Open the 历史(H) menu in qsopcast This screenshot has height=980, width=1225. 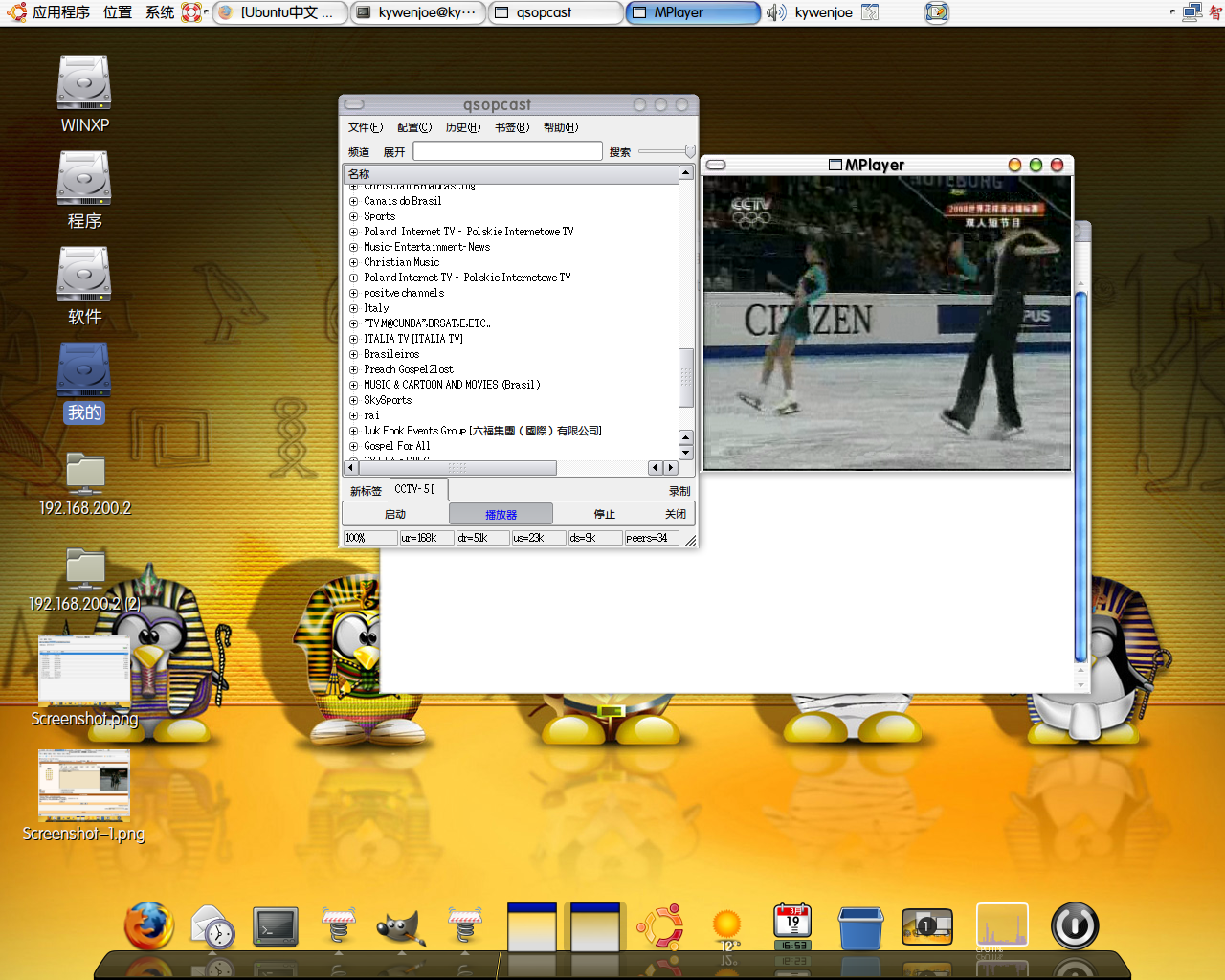pyautogui.click(x=463, y=127)
